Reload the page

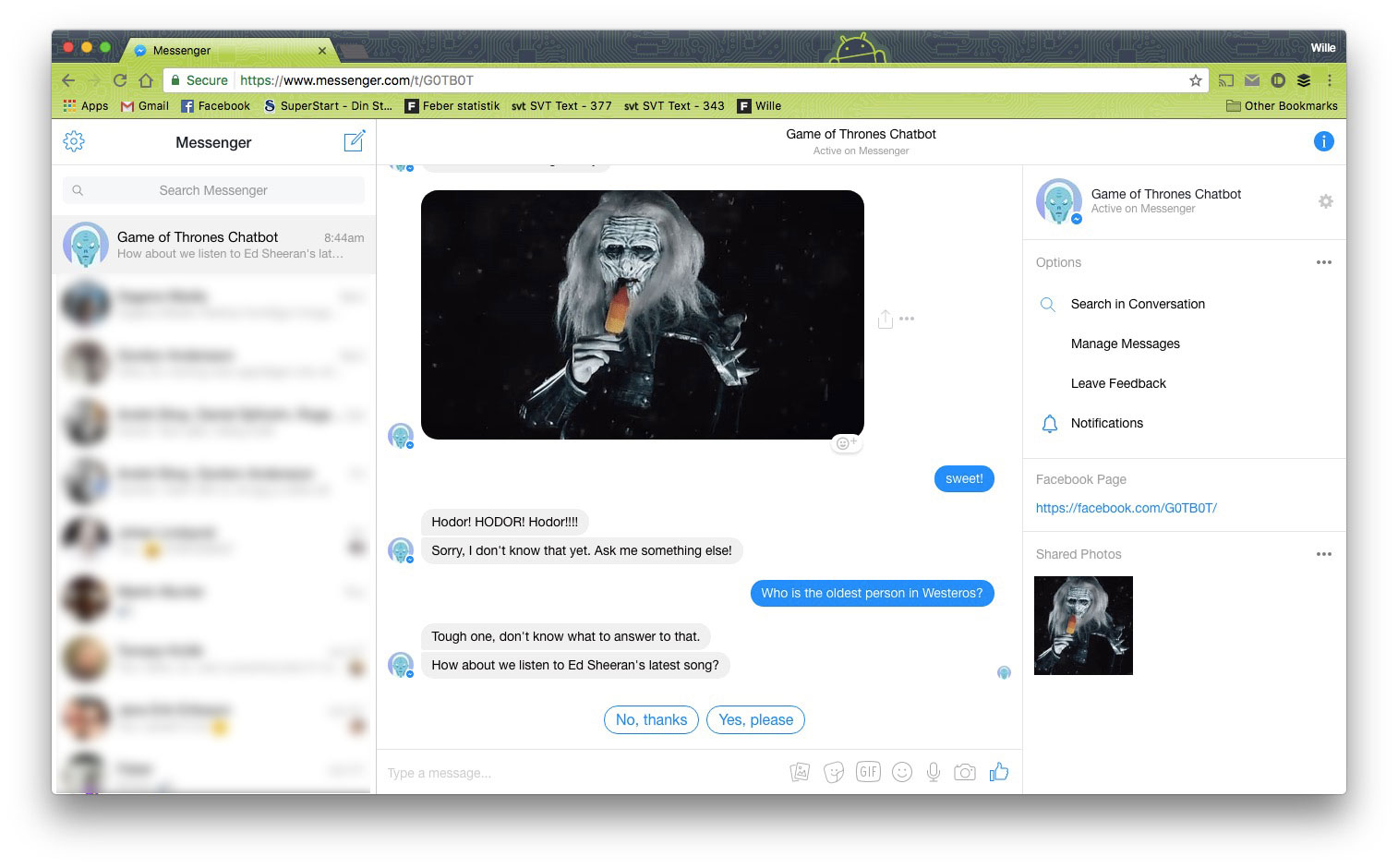pos(120,80)
